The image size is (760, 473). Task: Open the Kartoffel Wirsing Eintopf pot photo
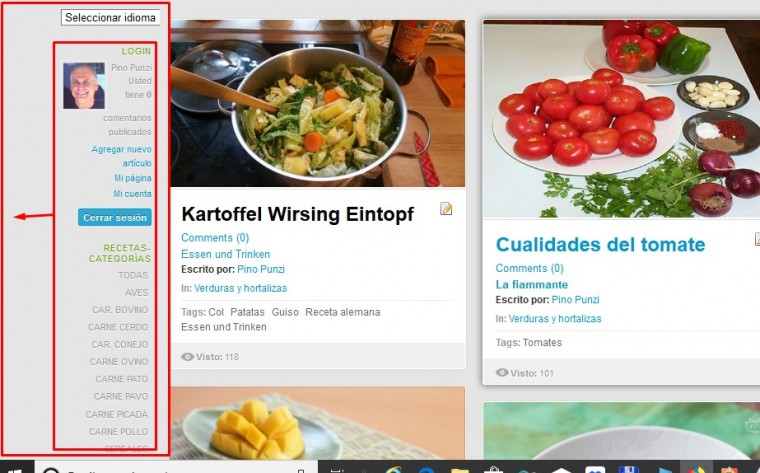coord(318,103)
